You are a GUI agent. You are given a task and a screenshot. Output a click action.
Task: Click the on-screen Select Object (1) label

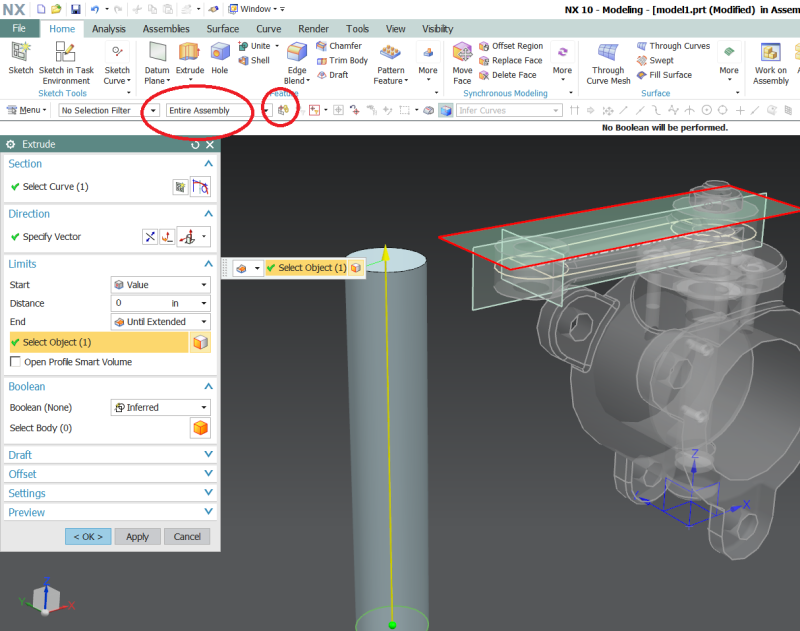point(312,268)
